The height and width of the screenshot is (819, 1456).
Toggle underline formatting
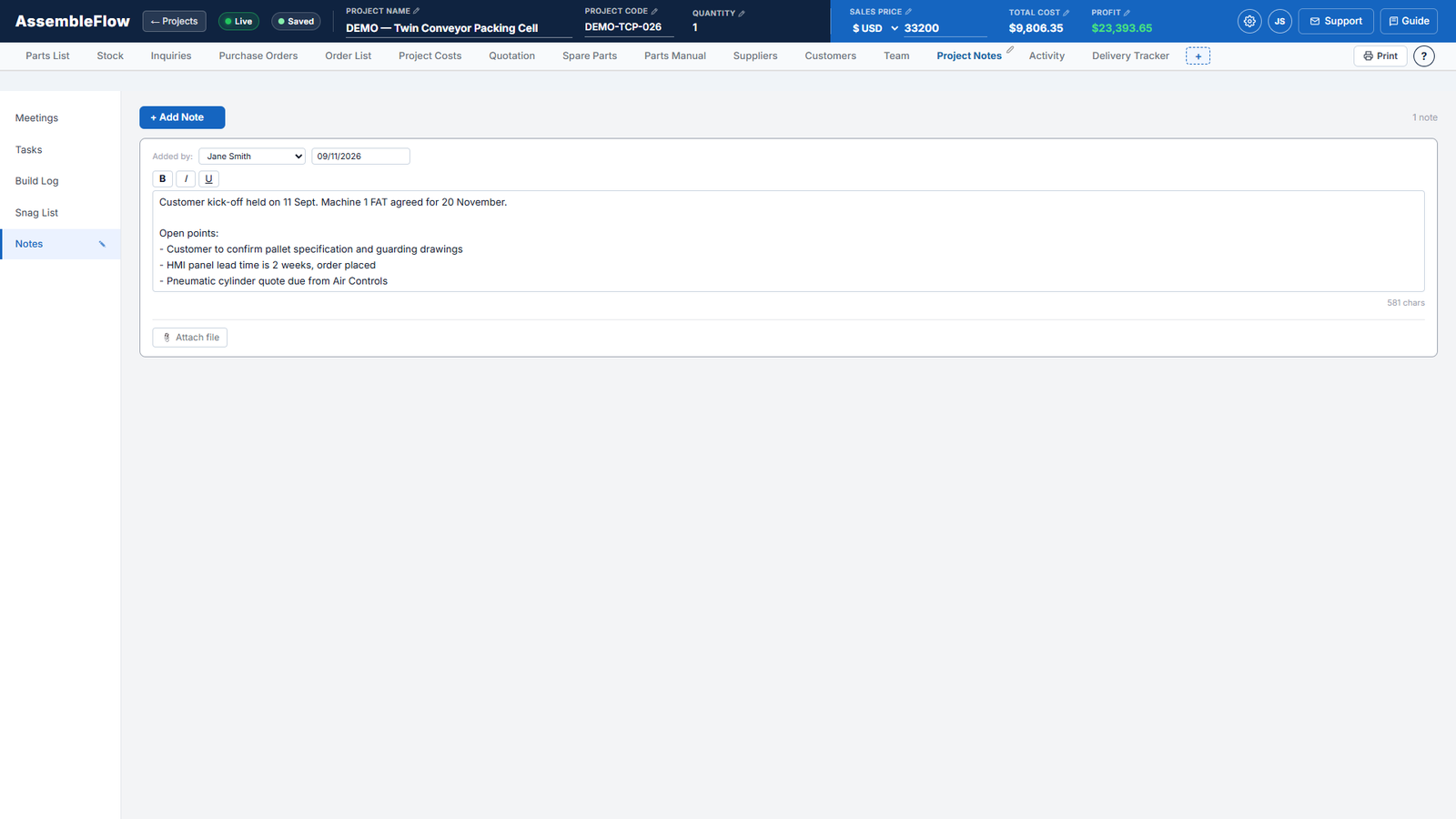(208, 179)
